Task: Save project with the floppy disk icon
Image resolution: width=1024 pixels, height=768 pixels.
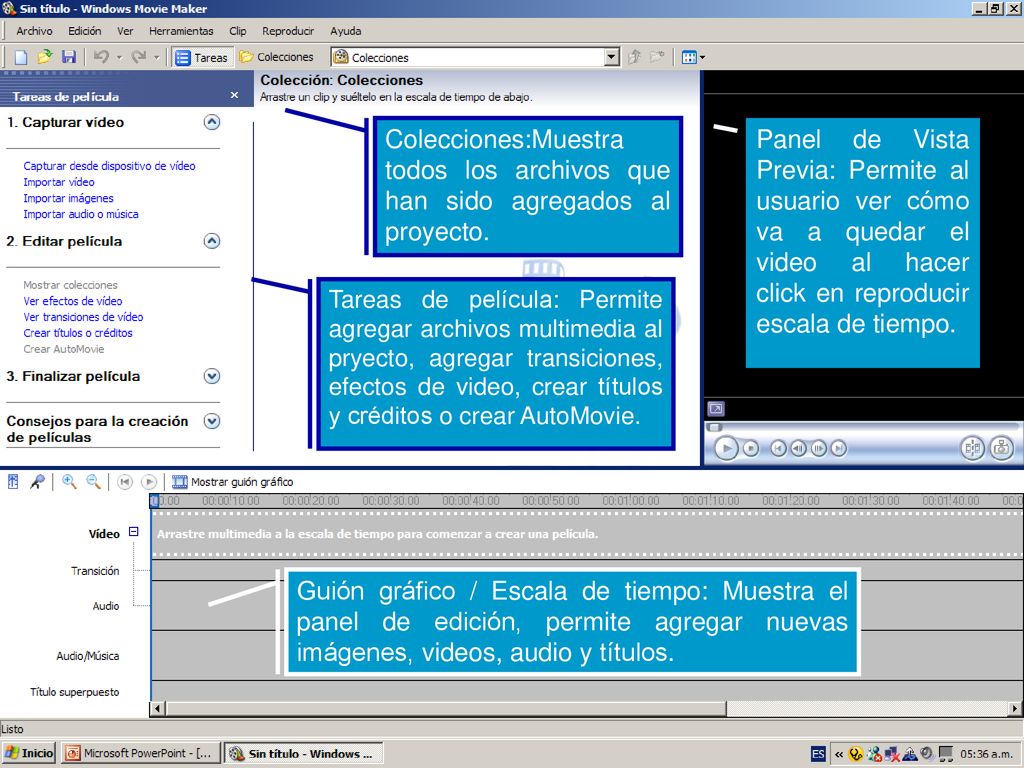Action: coord(69,57)
